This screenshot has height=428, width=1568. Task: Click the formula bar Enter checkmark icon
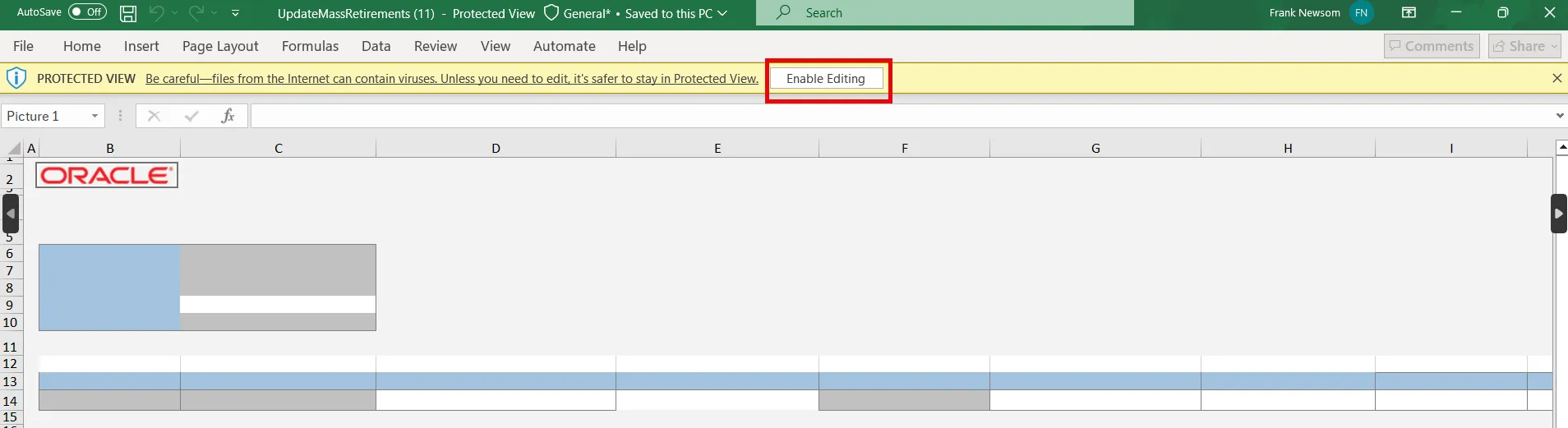click(x=191, y=116)
